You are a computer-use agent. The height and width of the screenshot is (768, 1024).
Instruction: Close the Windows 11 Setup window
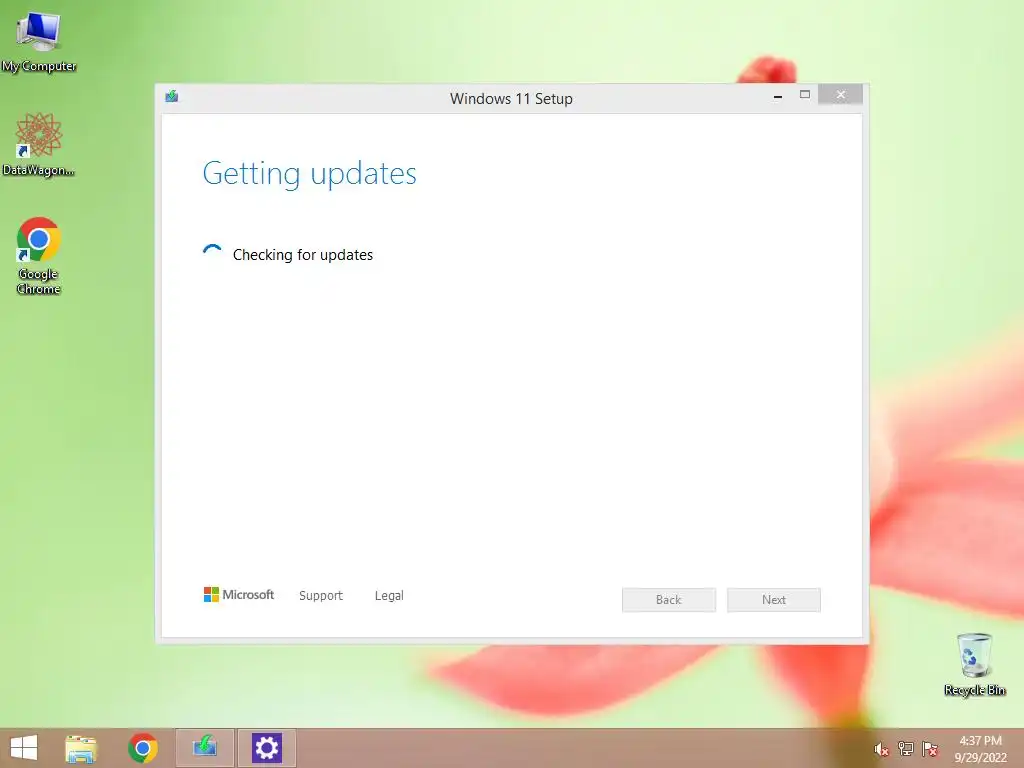(840, 95)
